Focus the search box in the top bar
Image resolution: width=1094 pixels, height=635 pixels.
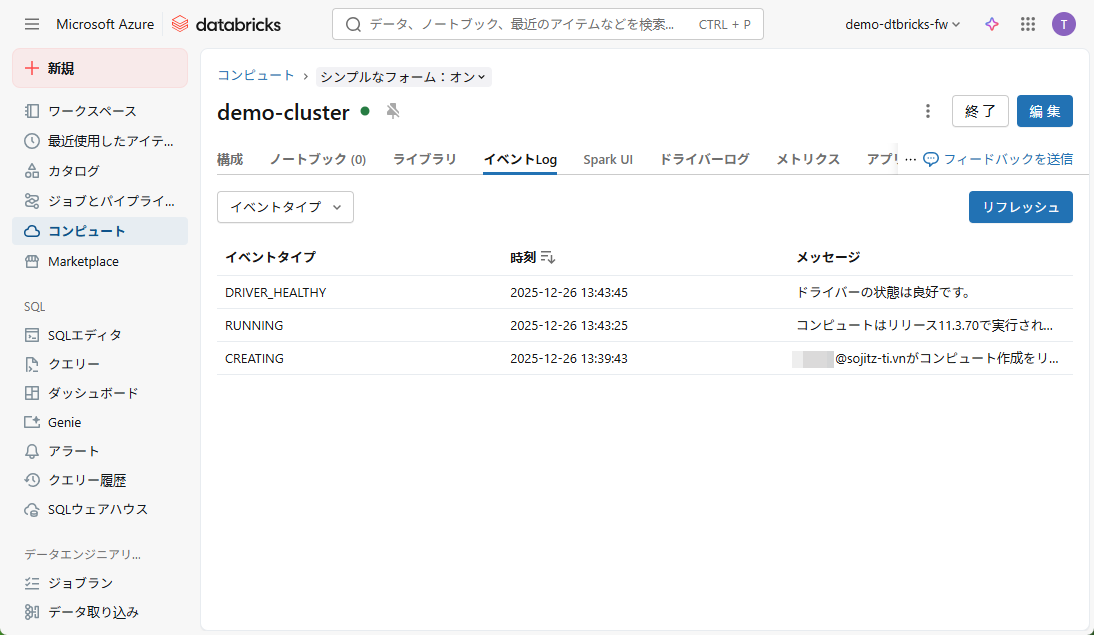tap(520, 24)
